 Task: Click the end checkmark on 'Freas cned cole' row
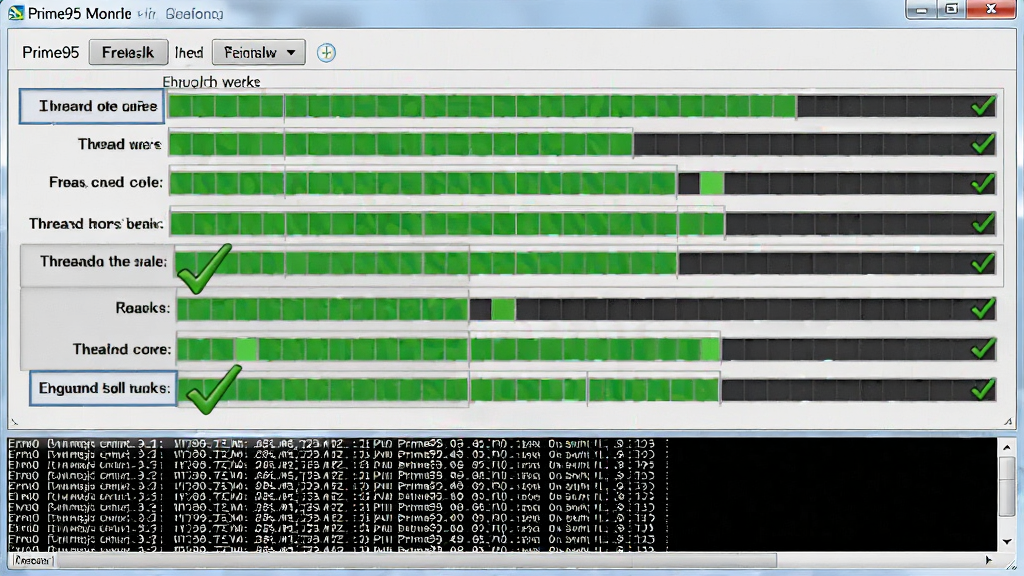click(x=983, y=184)
